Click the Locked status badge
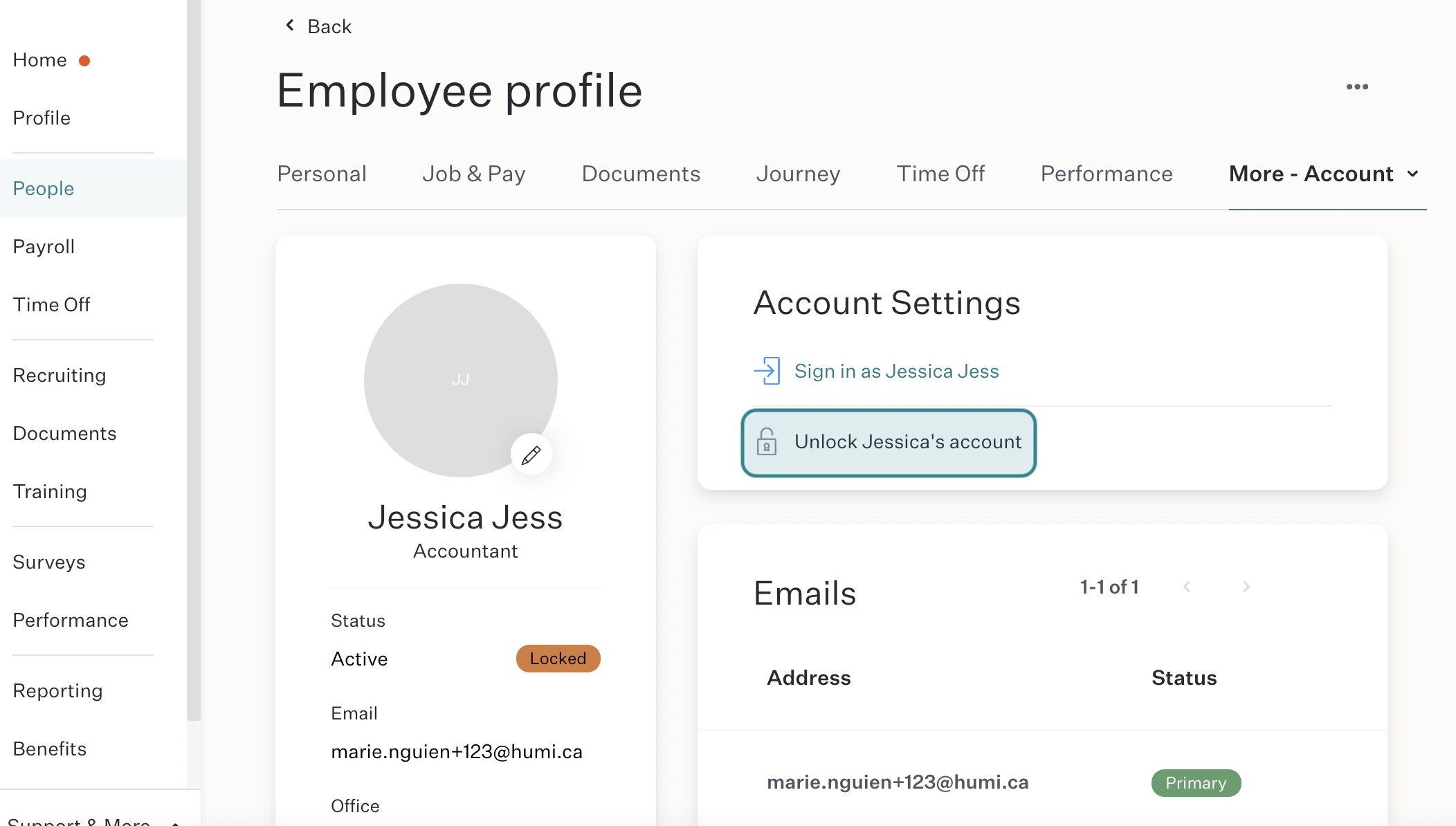Screen dimensions: 1456x826 point(558,659)
